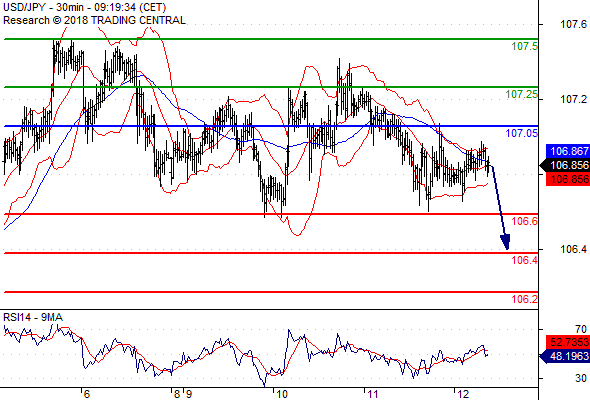Viewport: 590px width, 400px height.
Task: Select the green 107.25 resistance label
Action: [x=522, y=94]
